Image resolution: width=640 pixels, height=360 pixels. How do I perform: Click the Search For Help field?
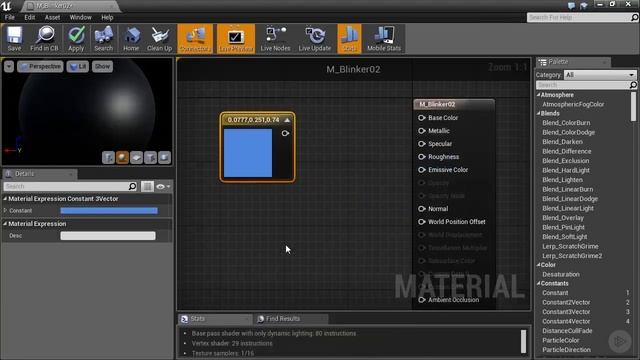tap(579, 17)
